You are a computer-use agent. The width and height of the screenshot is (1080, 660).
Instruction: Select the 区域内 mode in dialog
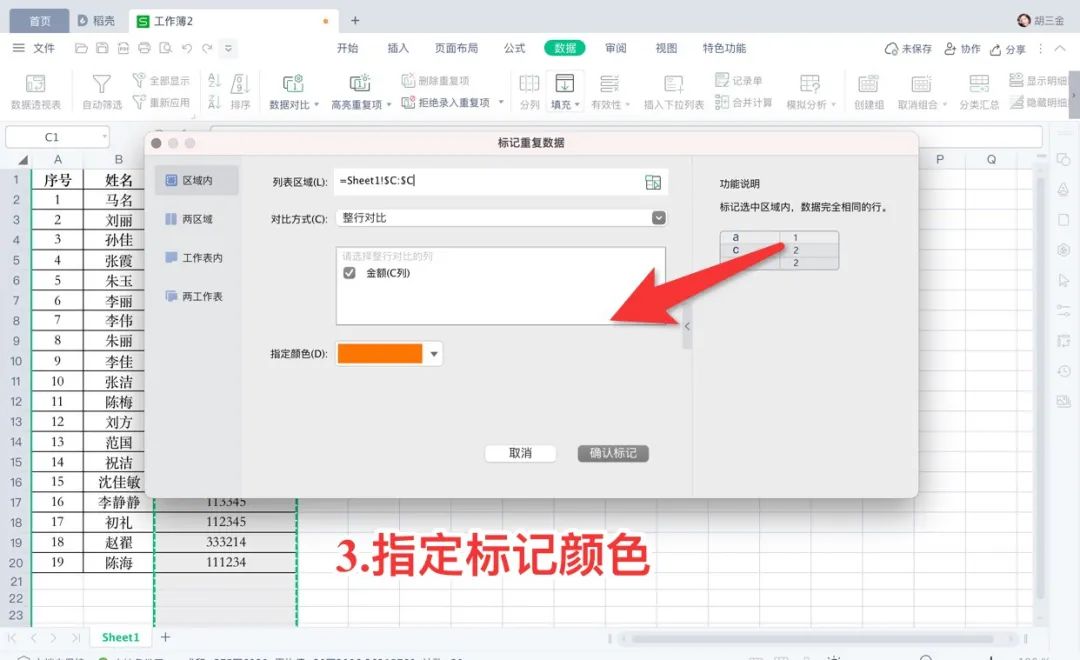pos(196,181)
